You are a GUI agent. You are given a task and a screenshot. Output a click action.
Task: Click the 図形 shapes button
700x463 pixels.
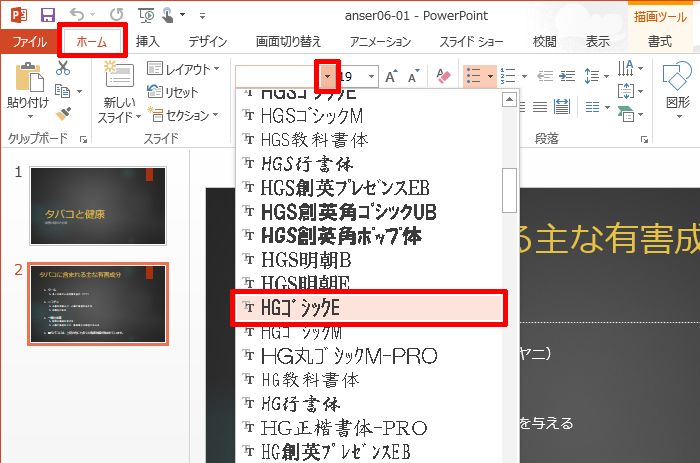tap(679, 89)
